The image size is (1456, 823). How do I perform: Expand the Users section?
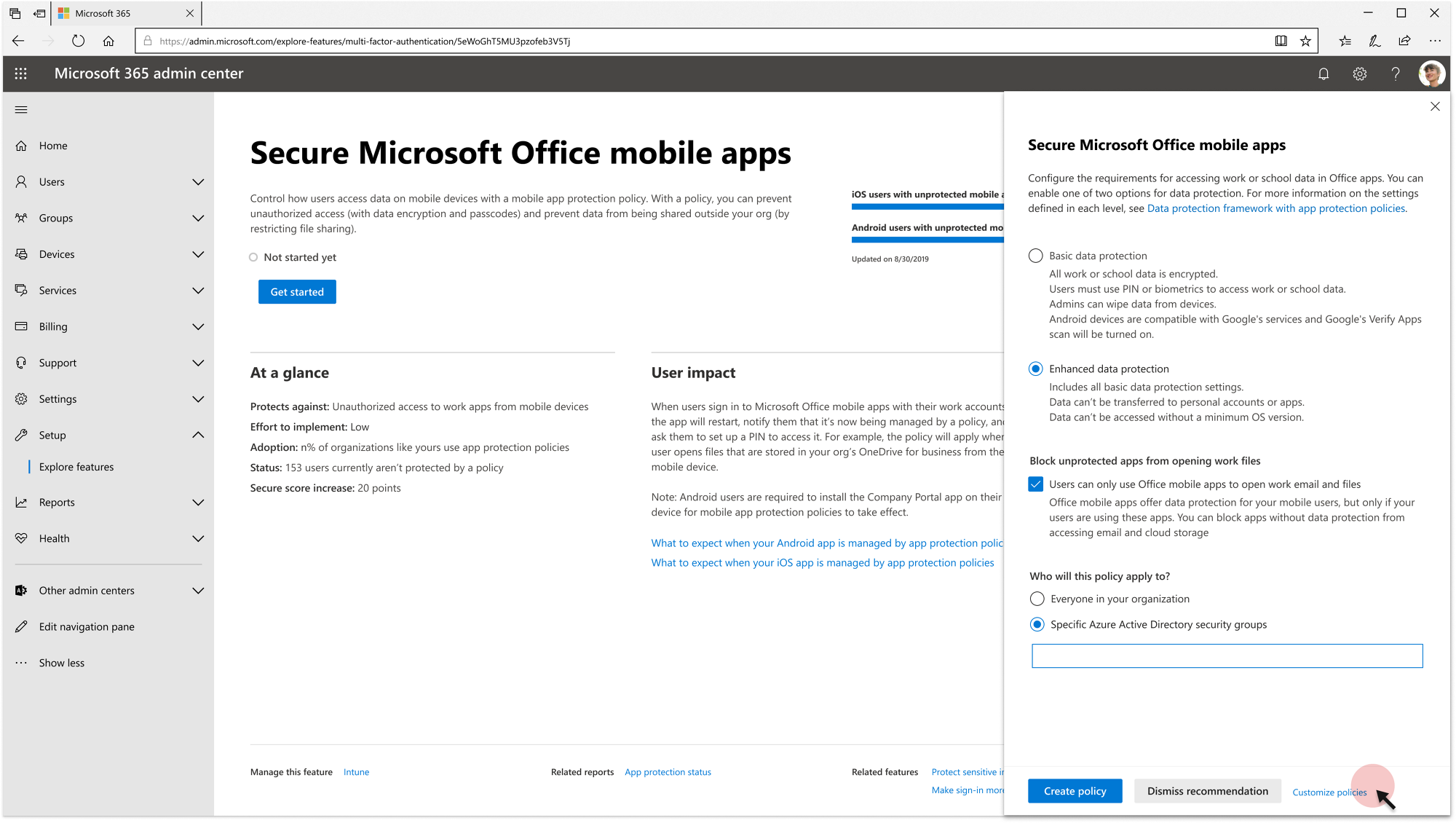click(x=198, y=181)
